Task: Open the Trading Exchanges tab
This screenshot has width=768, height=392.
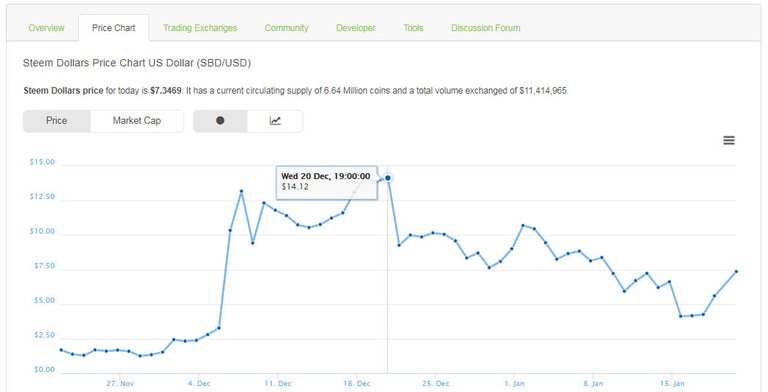Action: (x=200, y=28)
